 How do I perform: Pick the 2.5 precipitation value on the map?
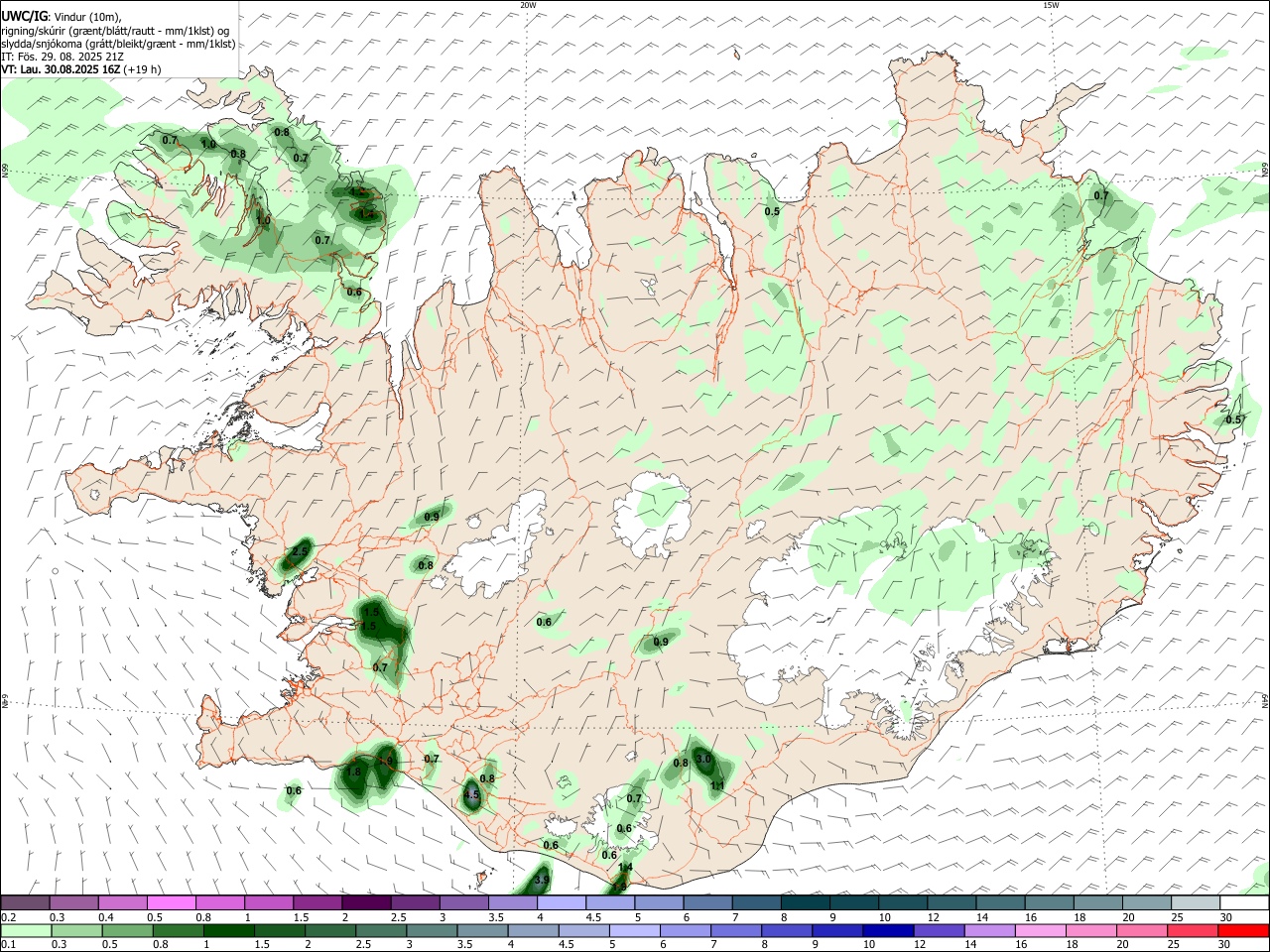(x=300, y=551)
